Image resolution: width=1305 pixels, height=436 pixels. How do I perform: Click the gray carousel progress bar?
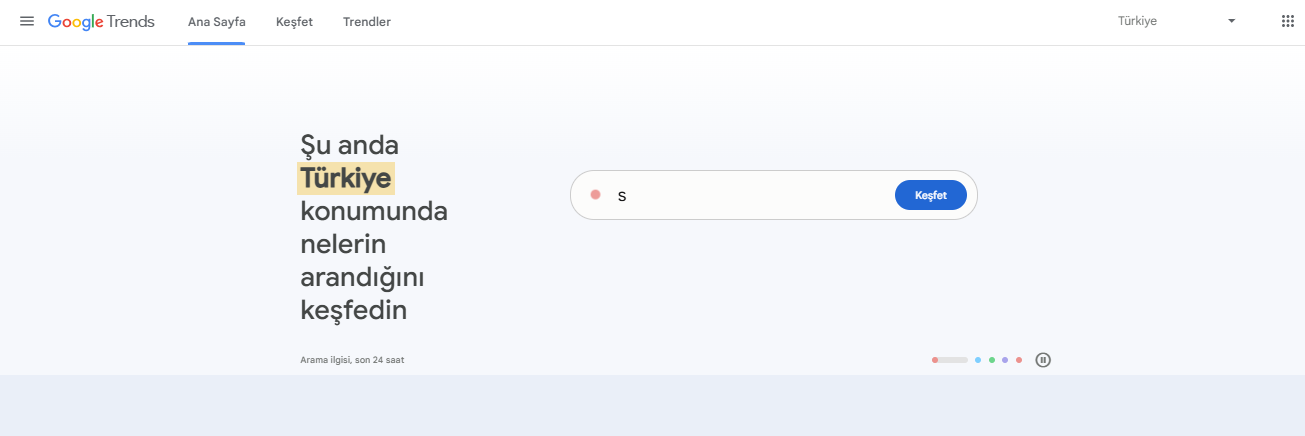pyautogui.click(x=950, y=360)
